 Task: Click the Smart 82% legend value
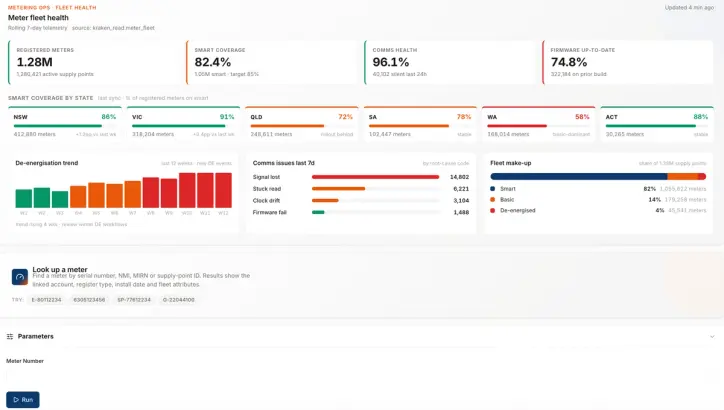649,189
